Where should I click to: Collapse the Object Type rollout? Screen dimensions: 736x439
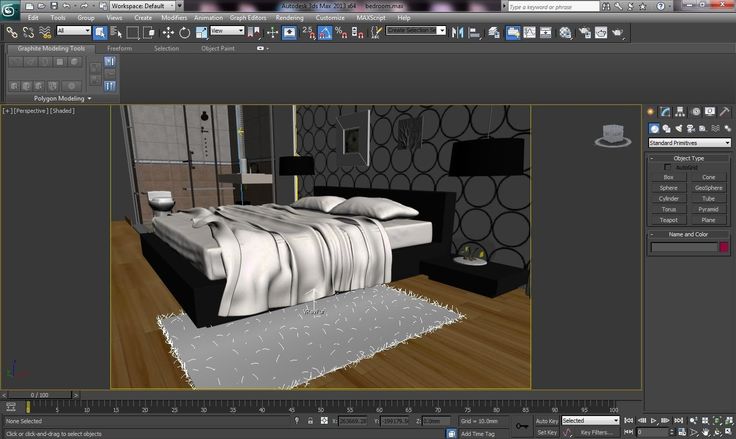pos(689,158)
